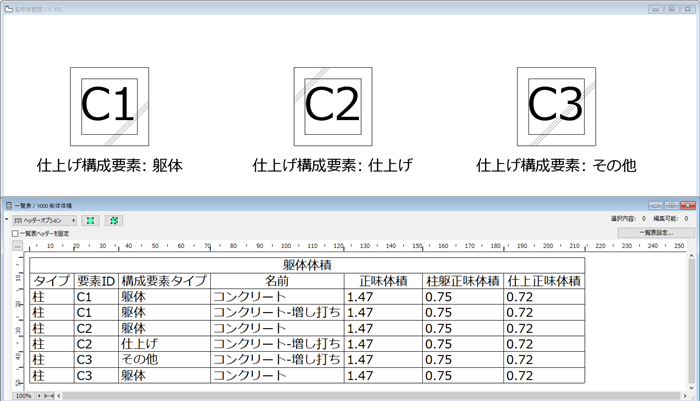Click the schedule's vertical scrollbar up arrow
This screenshot has height=401, width=700.
click(x=692, y=256)
